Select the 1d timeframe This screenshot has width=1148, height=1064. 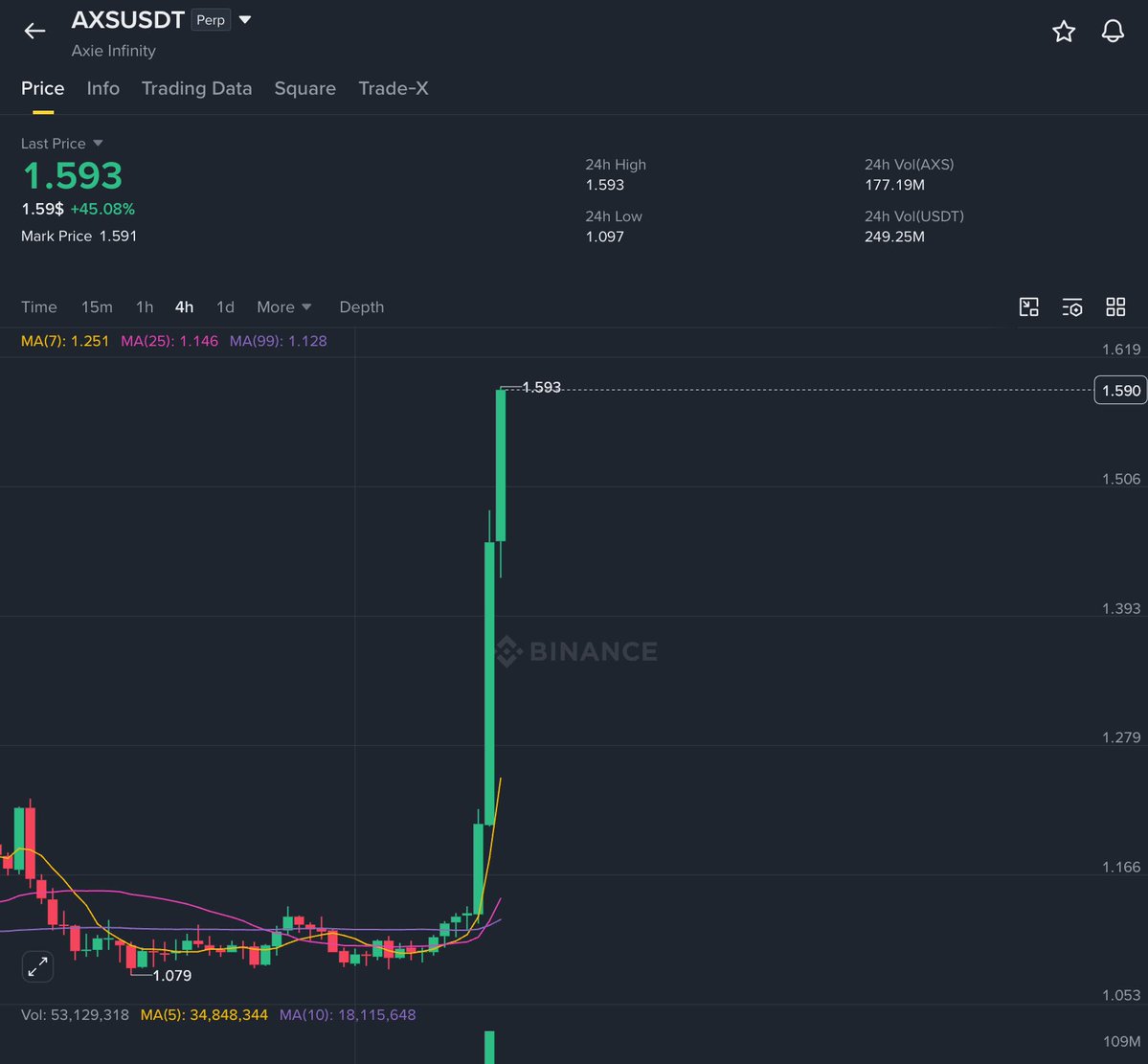click(x=226, y=306)
